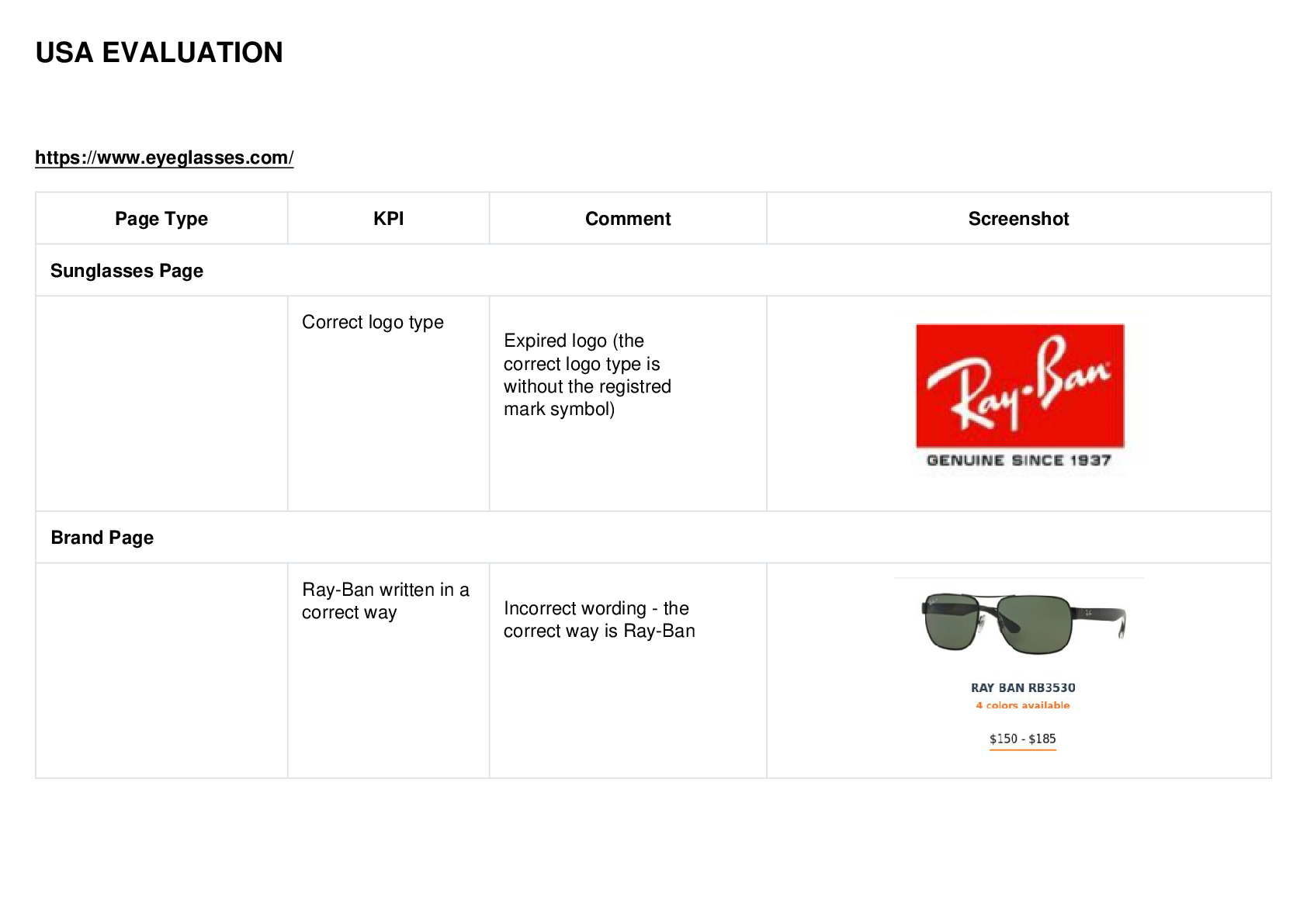1307x924 pixels.
Task: Click the RAY BAN RB3530 product title
Action: coord(1023,687)
